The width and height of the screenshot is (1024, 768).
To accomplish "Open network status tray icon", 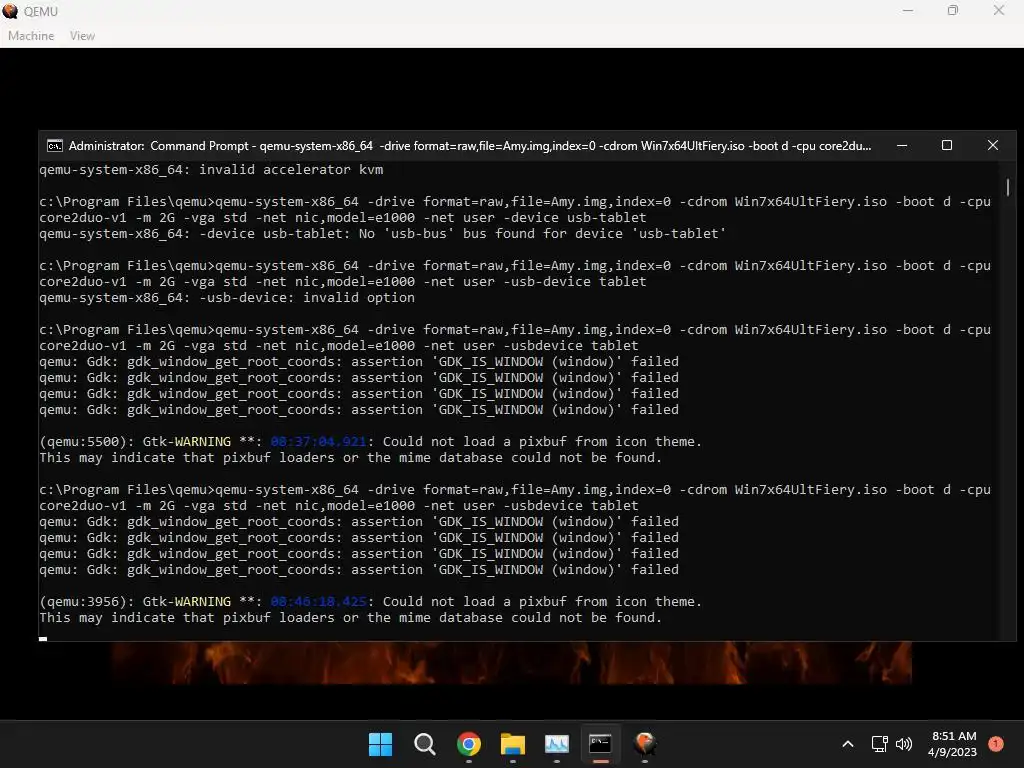I will point(879,744).
